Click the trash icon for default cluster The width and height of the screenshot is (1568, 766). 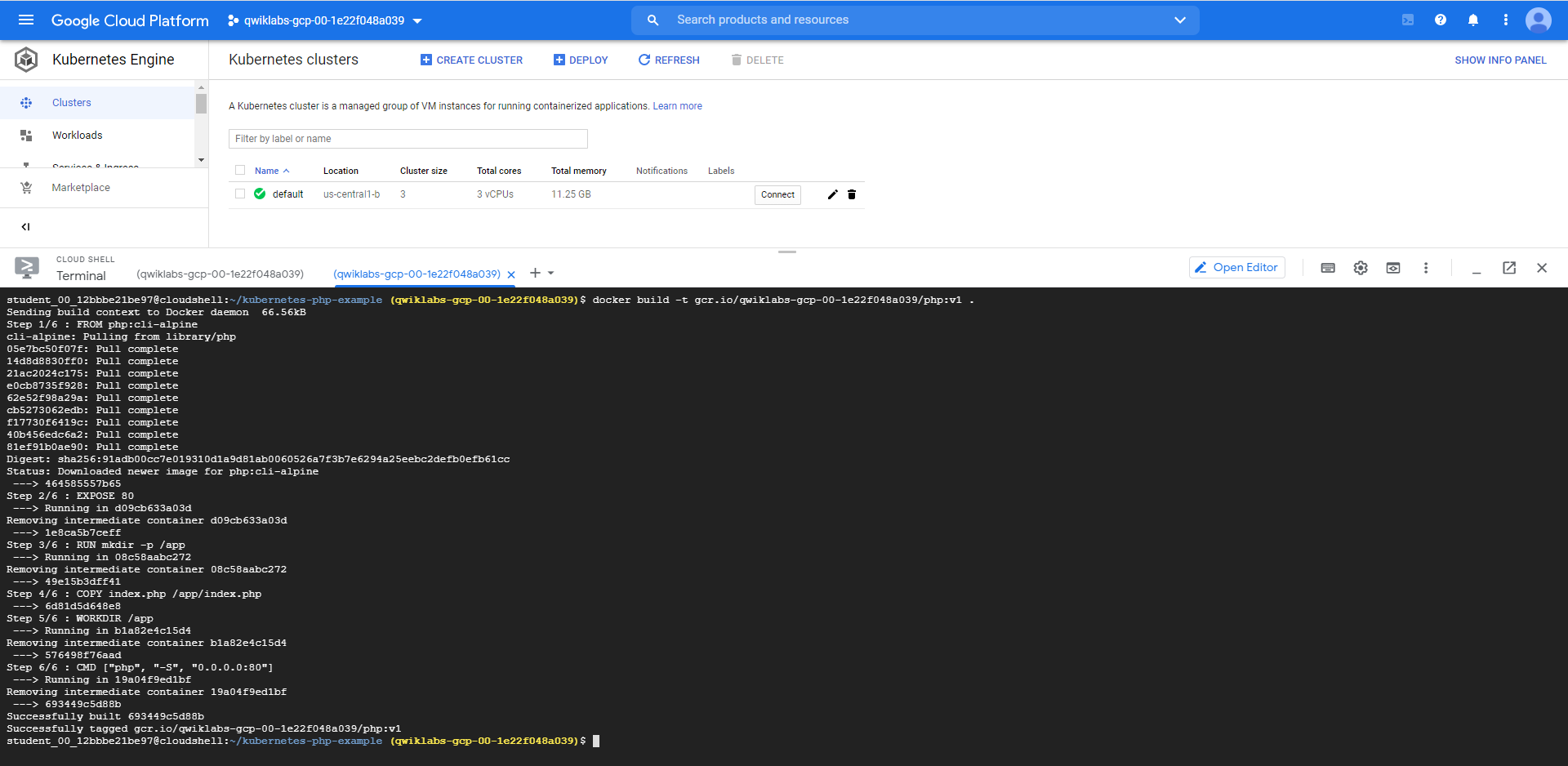(x=852, y=194)
